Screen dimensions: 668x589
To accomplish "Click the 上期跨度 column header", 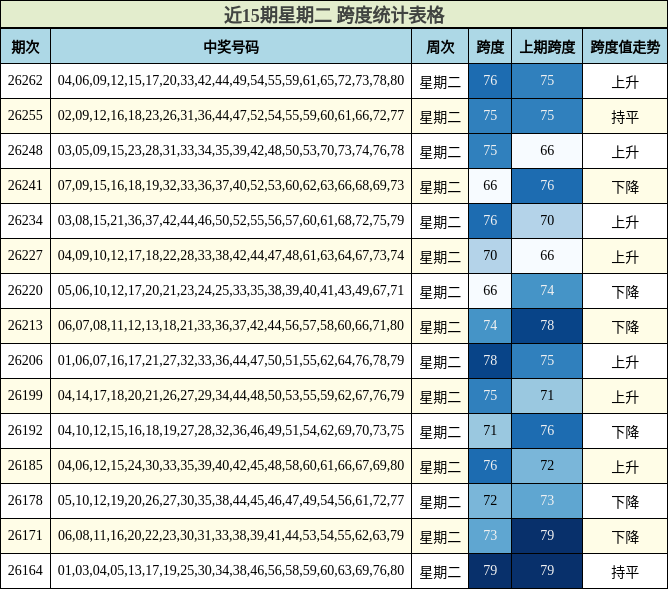I will tap(547, 46).
